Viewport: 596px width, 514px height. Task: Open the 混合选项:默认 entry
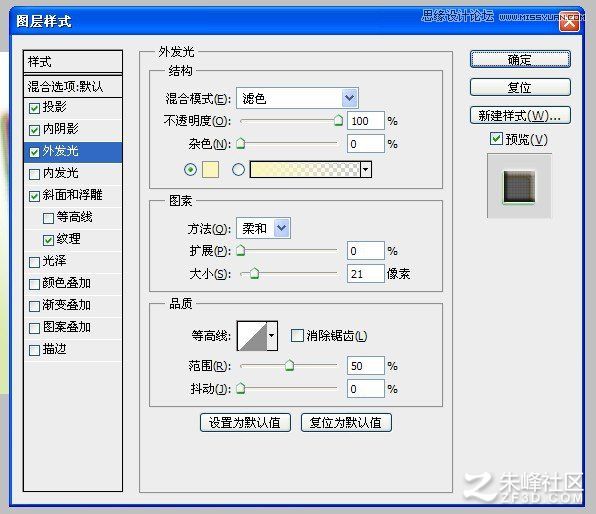pos(73,87)
